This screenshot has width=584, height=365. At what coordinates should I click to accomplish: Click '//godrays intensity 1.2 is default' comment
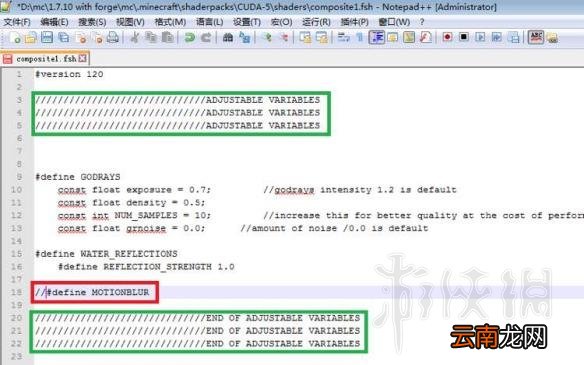coord(360,190)
